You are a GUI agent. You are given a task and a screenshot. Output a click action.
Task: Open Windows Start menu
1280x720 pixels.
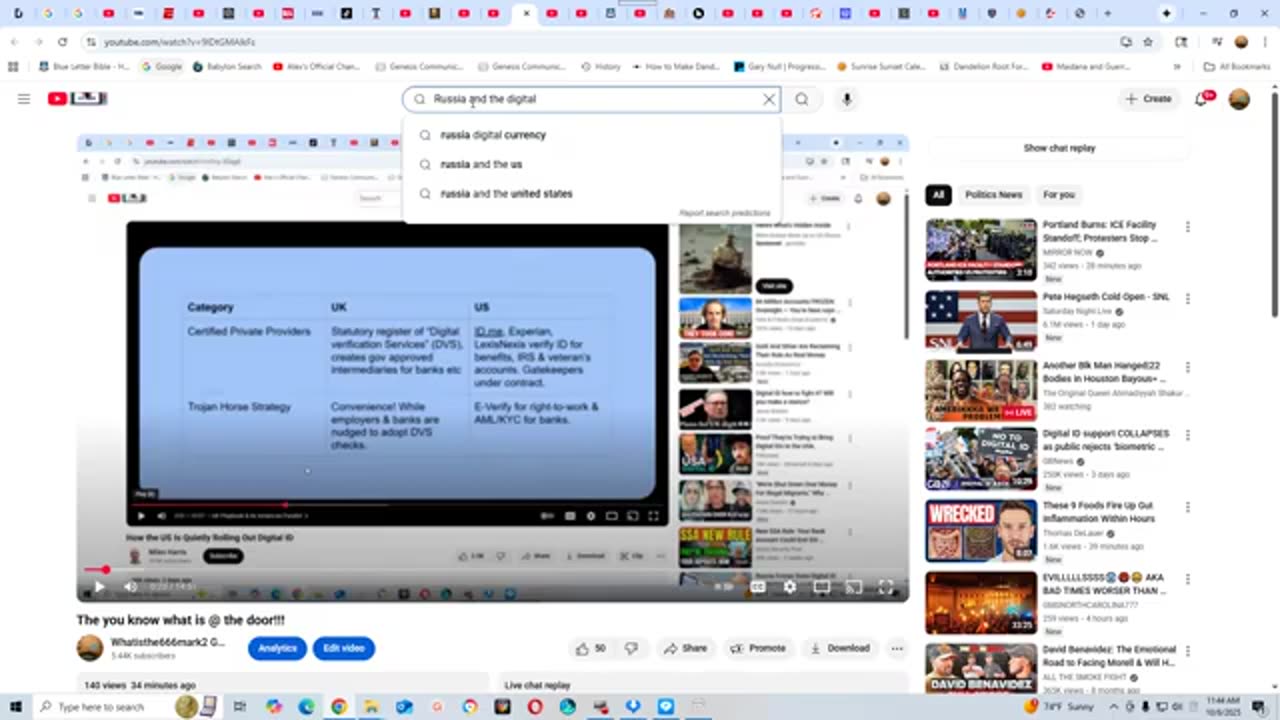16,707
